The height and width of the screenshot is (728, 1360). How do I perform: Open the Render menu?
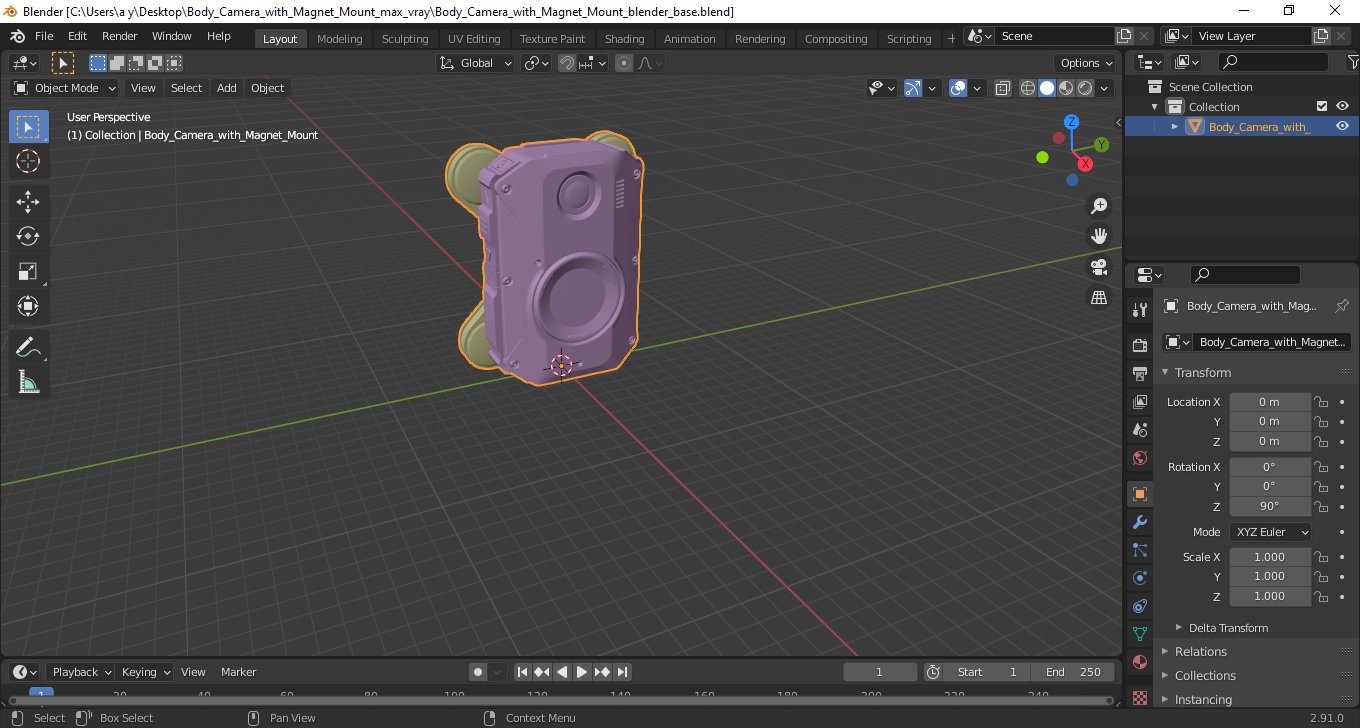pyautogui.click(x=120, y=36)
